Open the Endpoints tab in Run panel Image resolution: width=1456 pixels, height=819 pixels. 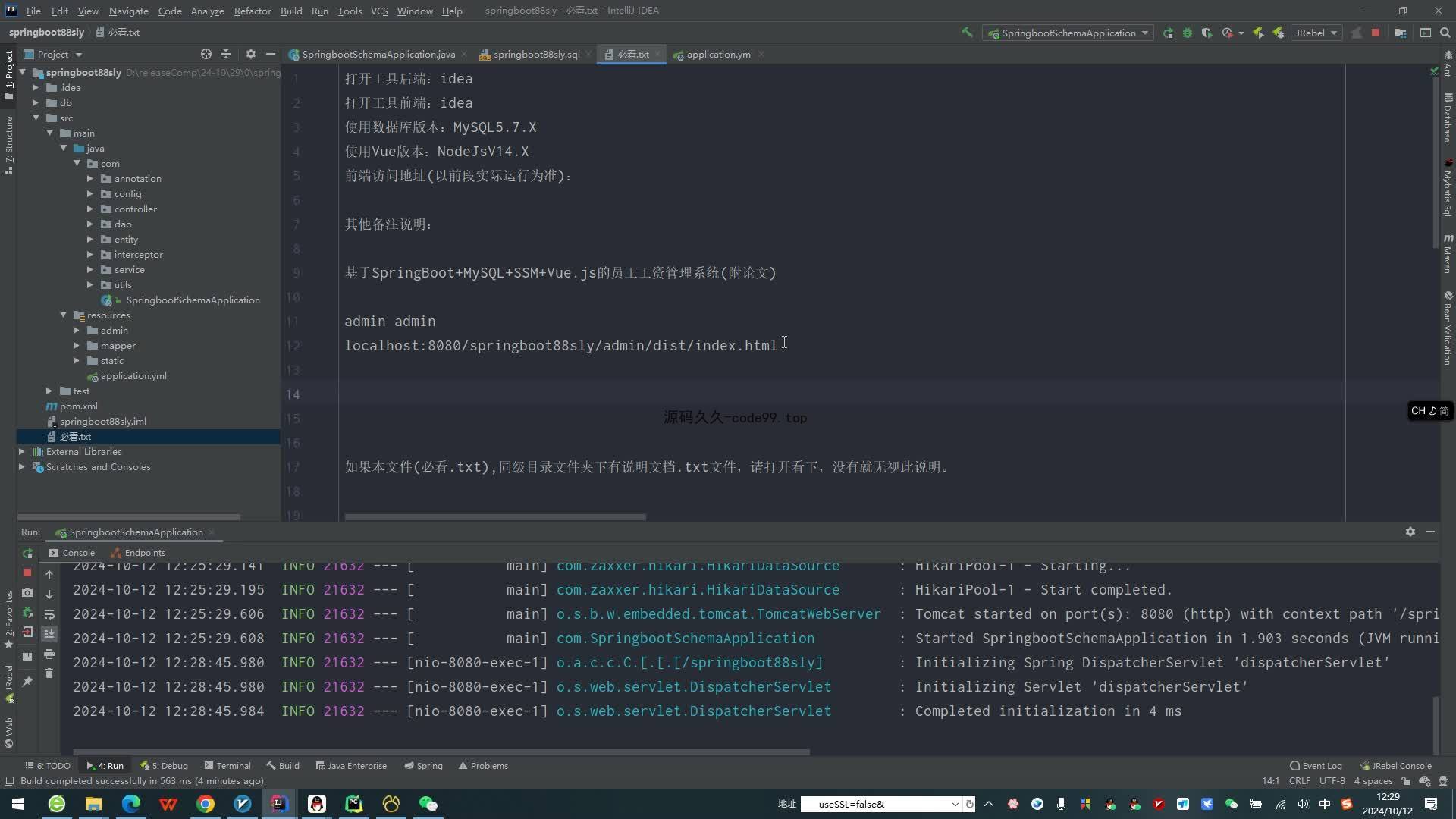(138, 553)
